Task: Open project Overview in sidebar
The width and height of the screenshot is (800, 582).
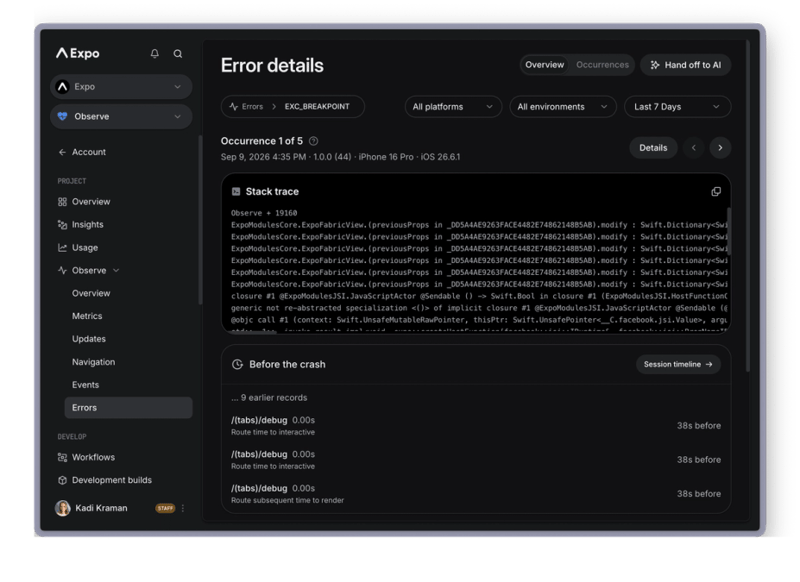Action: click(84, 201)
